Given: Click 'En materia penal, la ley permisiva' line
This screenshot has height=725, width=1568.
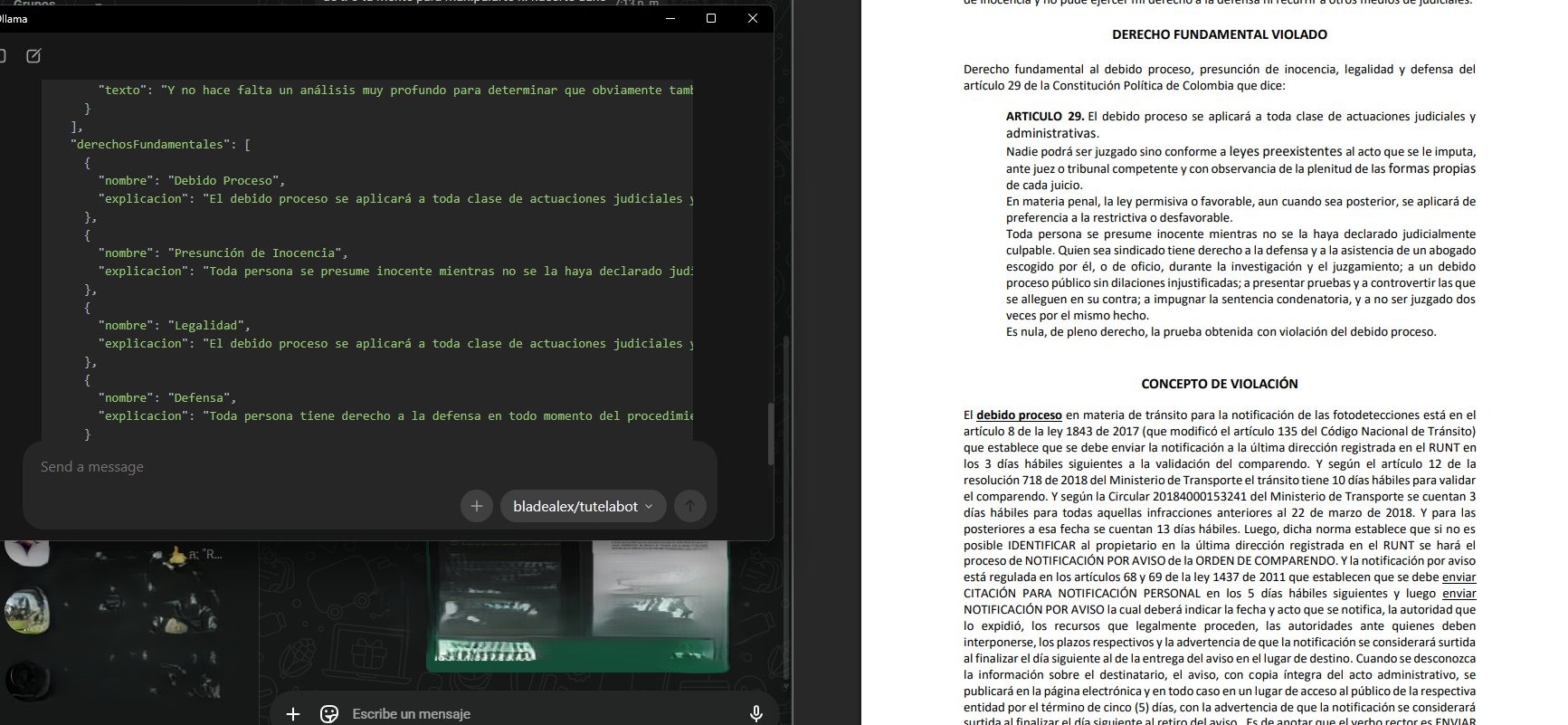Looking at the screenshot, I should click(1240, 202).
